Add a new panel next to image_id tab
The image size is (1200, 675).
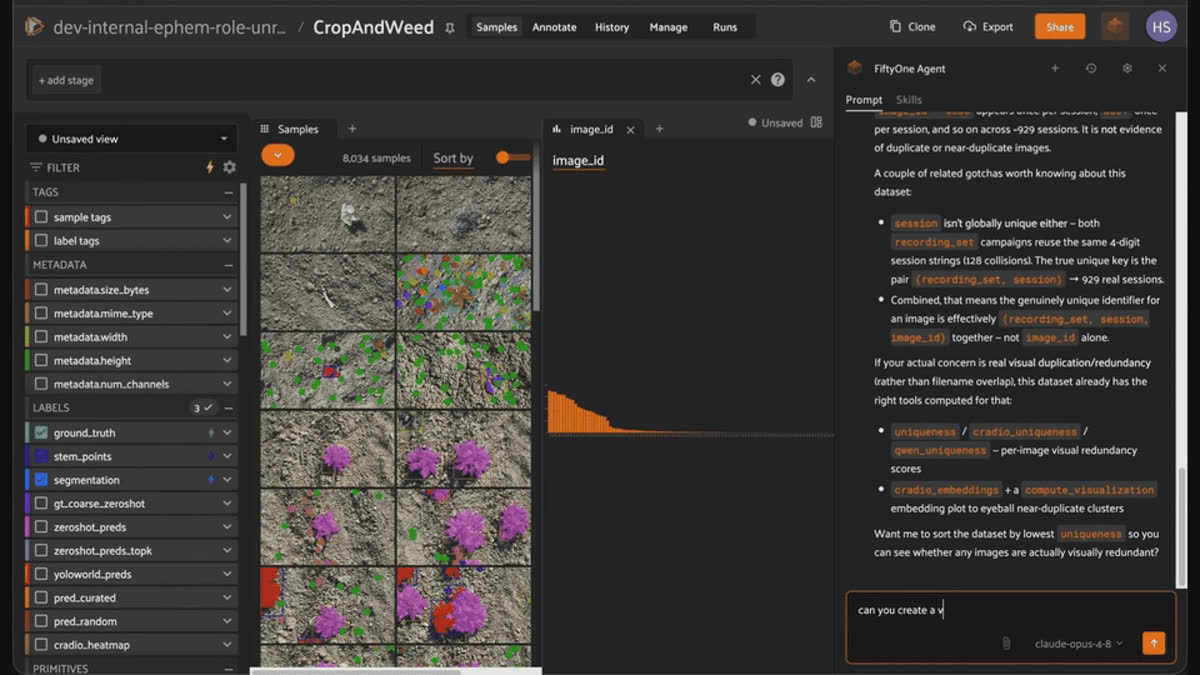659,129
